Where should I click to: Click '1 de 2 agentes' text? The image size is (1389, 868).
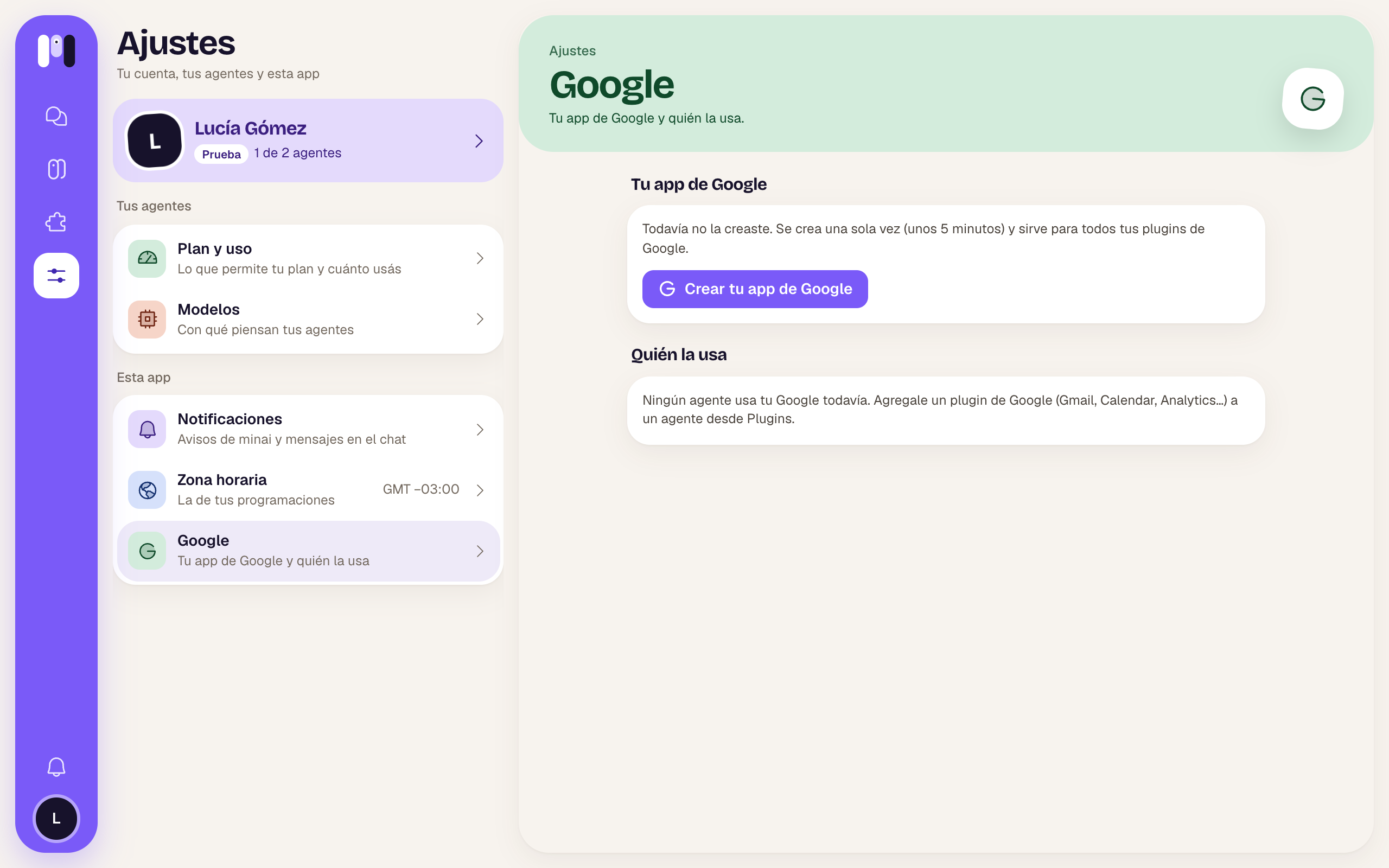[x=297, y=152]
